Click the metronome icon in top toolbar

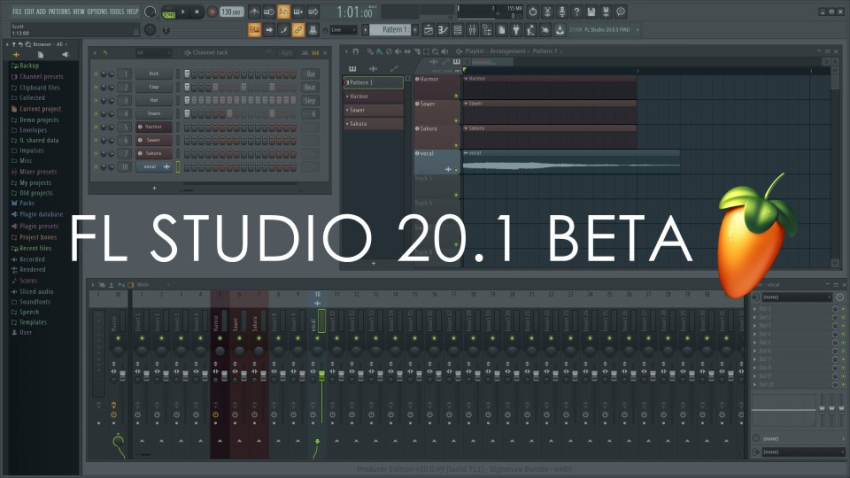[x=254, y=11]
